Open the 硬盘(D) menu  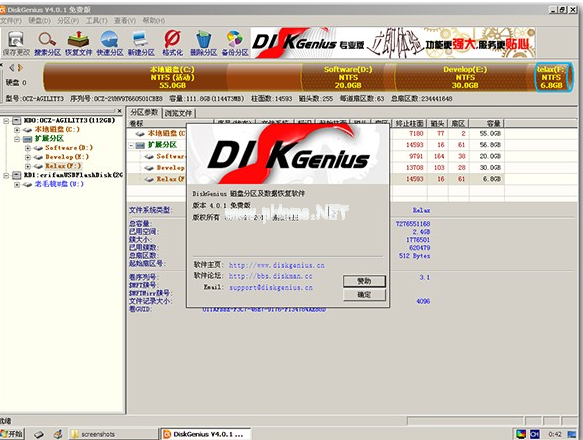39,20
